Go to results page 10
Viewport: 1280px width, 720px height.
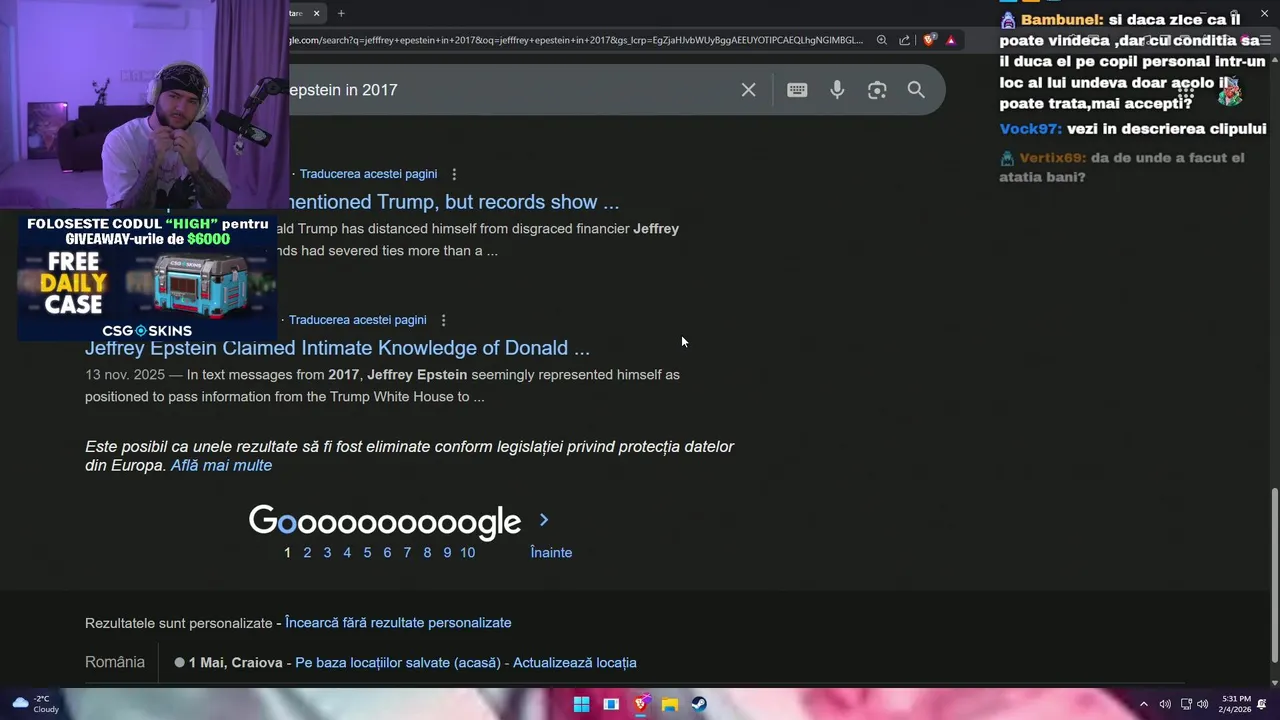pos(467,553)
